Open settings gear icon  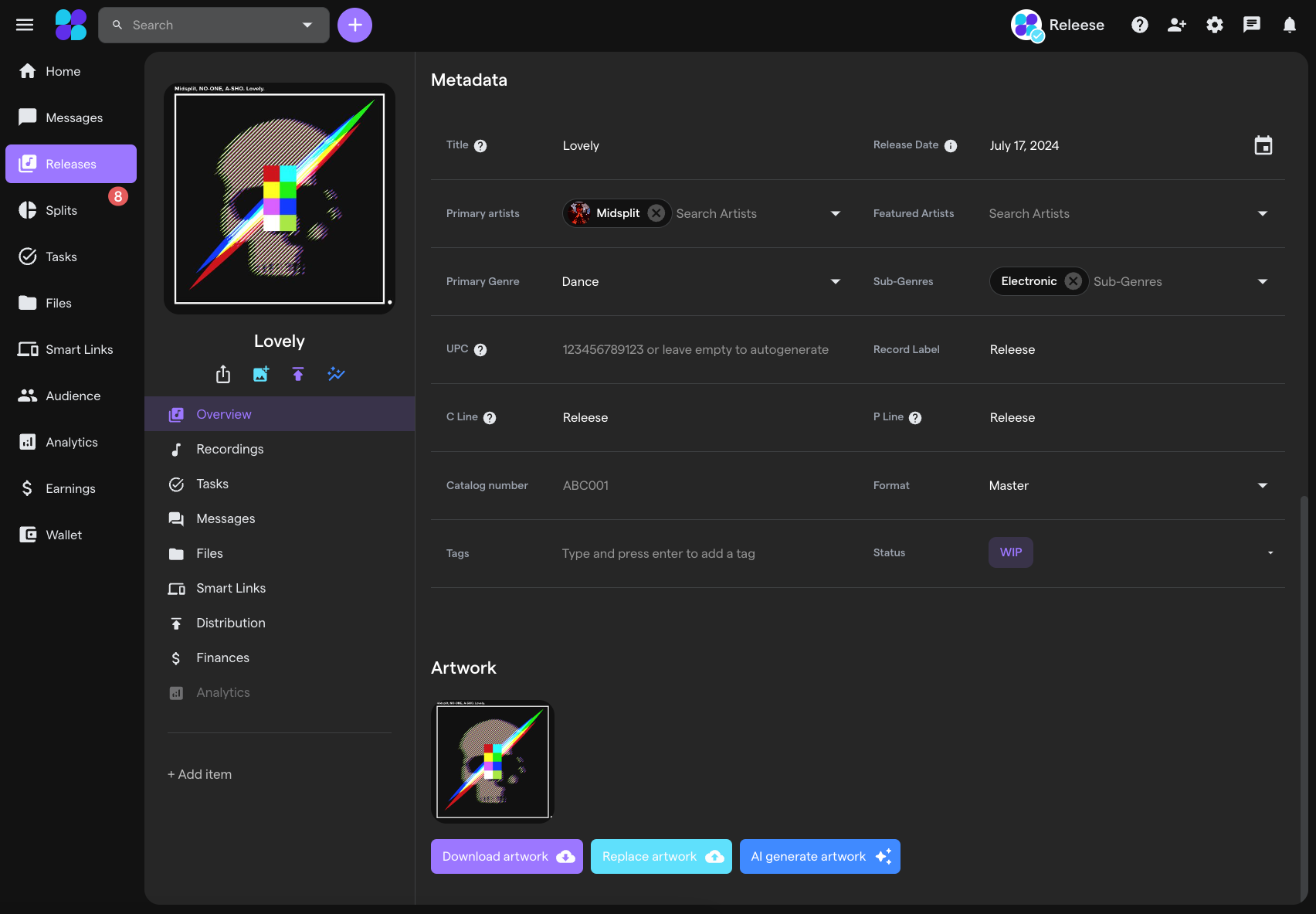[x=1215, y=25]
